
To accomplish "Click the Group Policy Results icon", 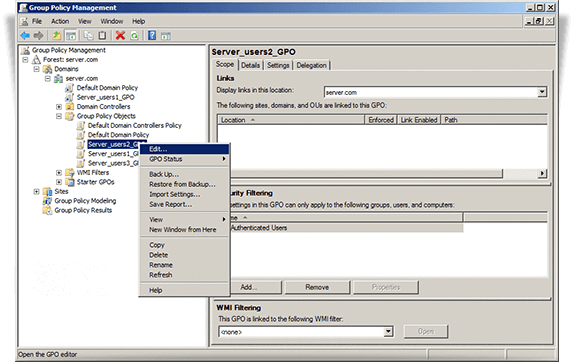I will click(48, 210).
